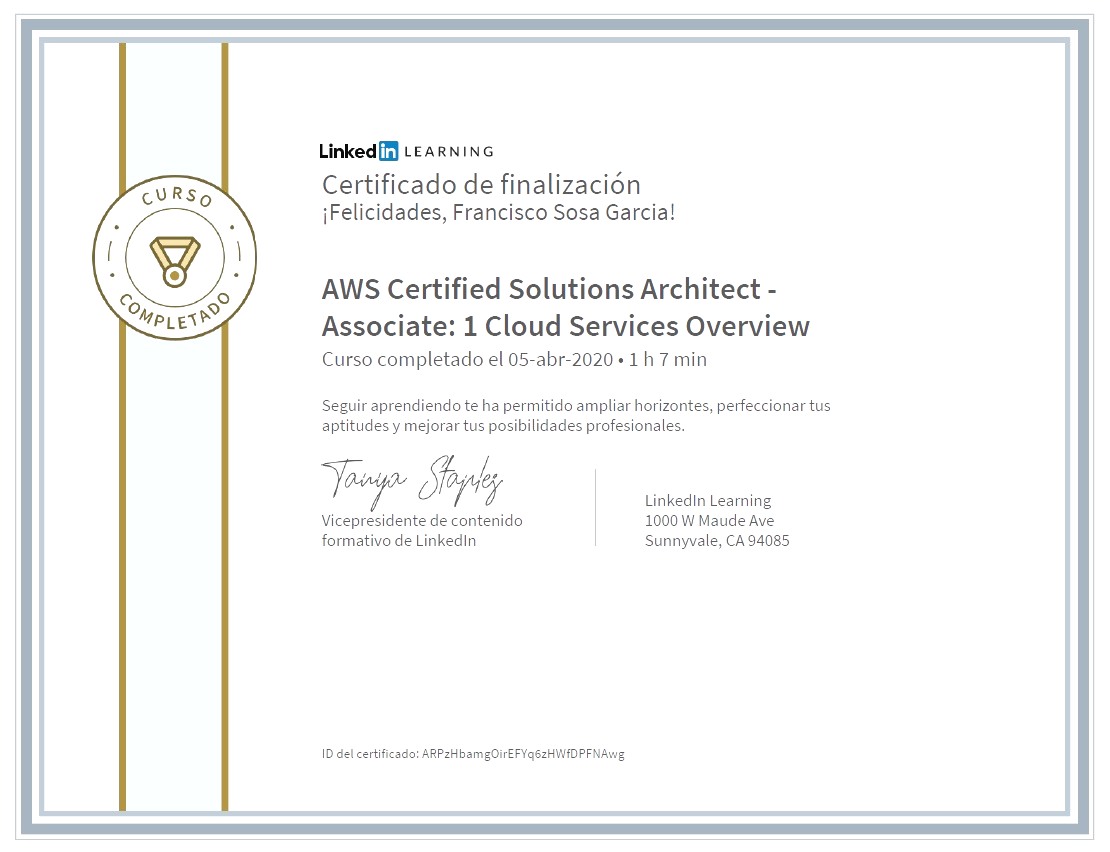Click the Tanya Staples signature
Image resolution: width=1110 pixels, height=852 pixels.
[412, 482]
